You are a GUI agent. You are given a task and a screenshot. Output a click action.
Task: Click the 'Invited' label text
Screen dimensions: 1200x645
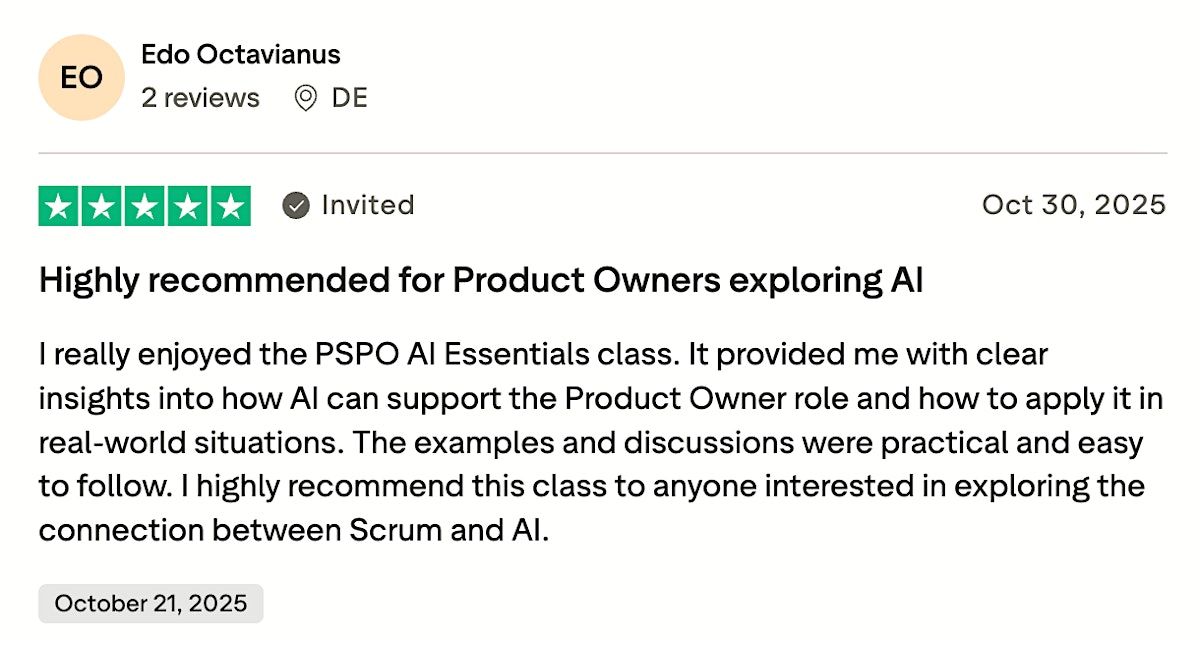pyautogui.click(x=367, y=205)
